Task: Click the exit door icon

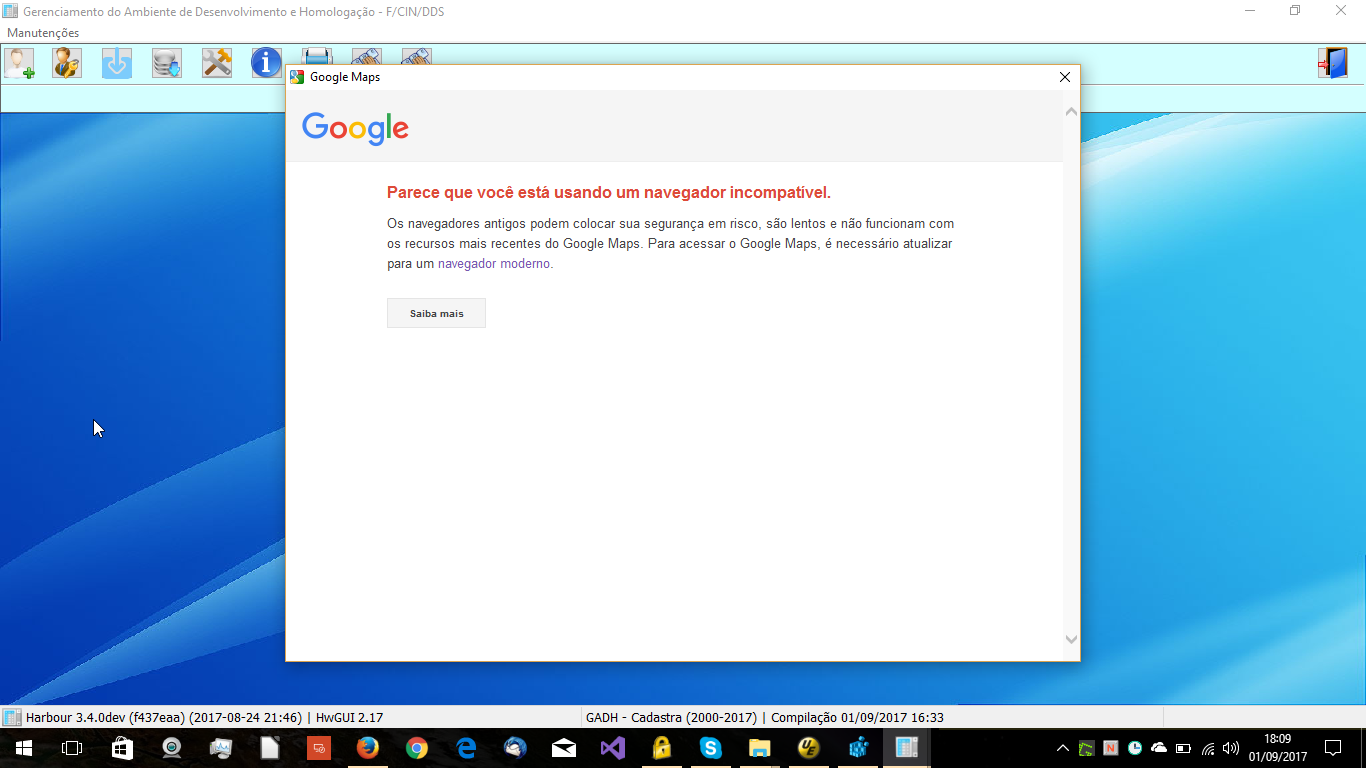Action: (1332, 63)
